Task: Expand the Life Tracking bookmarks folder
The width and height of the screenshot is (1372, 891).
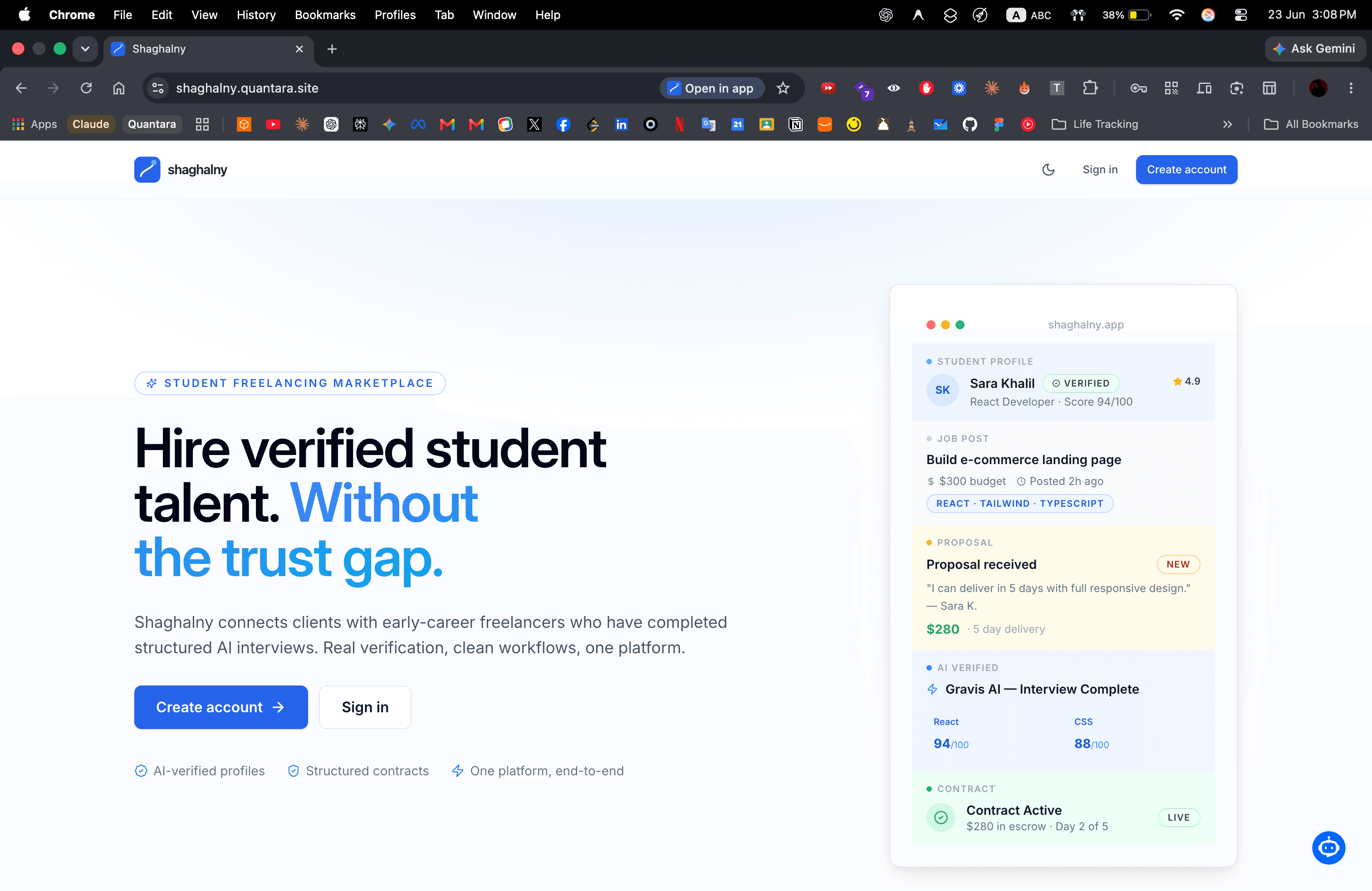Action: point(1095,124)
